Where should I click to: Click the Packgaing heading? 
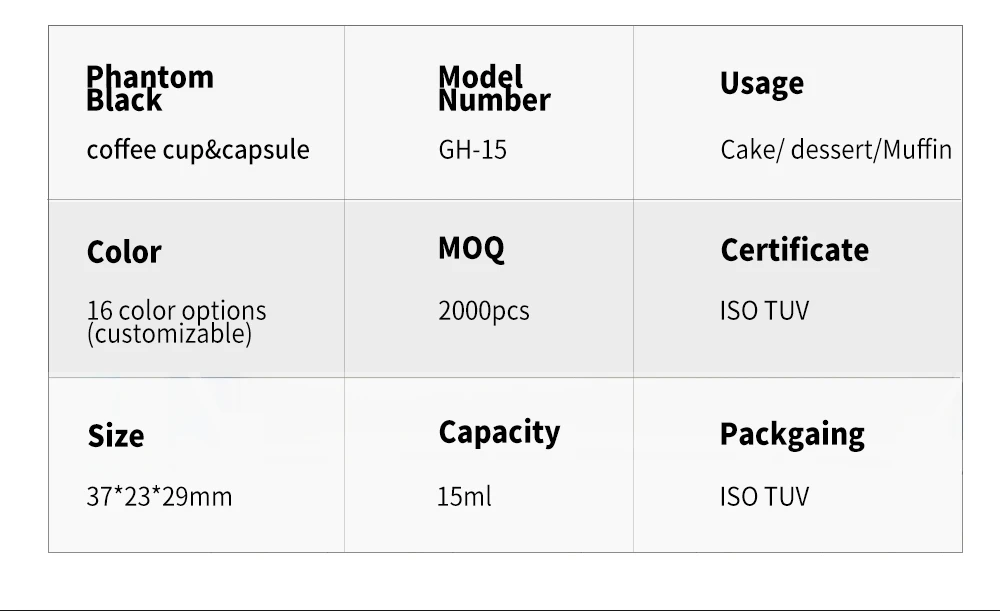793,435
